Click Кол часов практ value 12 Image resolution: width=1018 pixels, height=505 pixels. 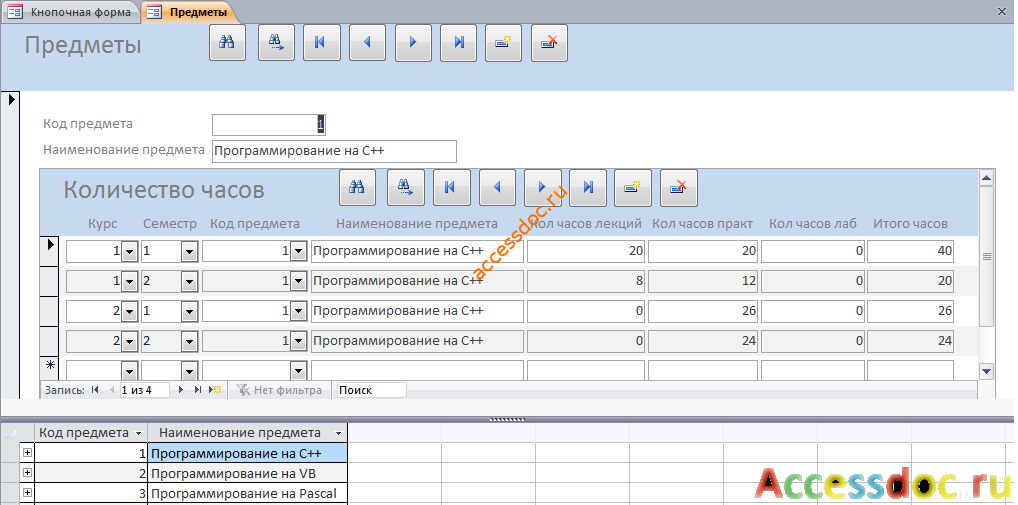coord(702,281)
